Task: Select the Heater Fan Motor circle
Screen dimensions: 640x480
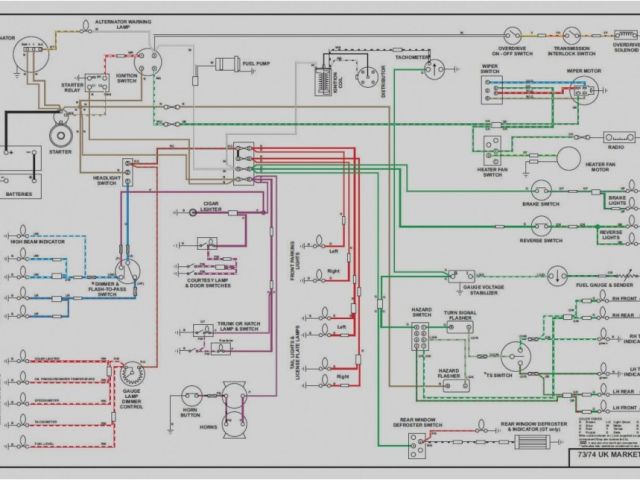Action: click(x=569, y=157)
